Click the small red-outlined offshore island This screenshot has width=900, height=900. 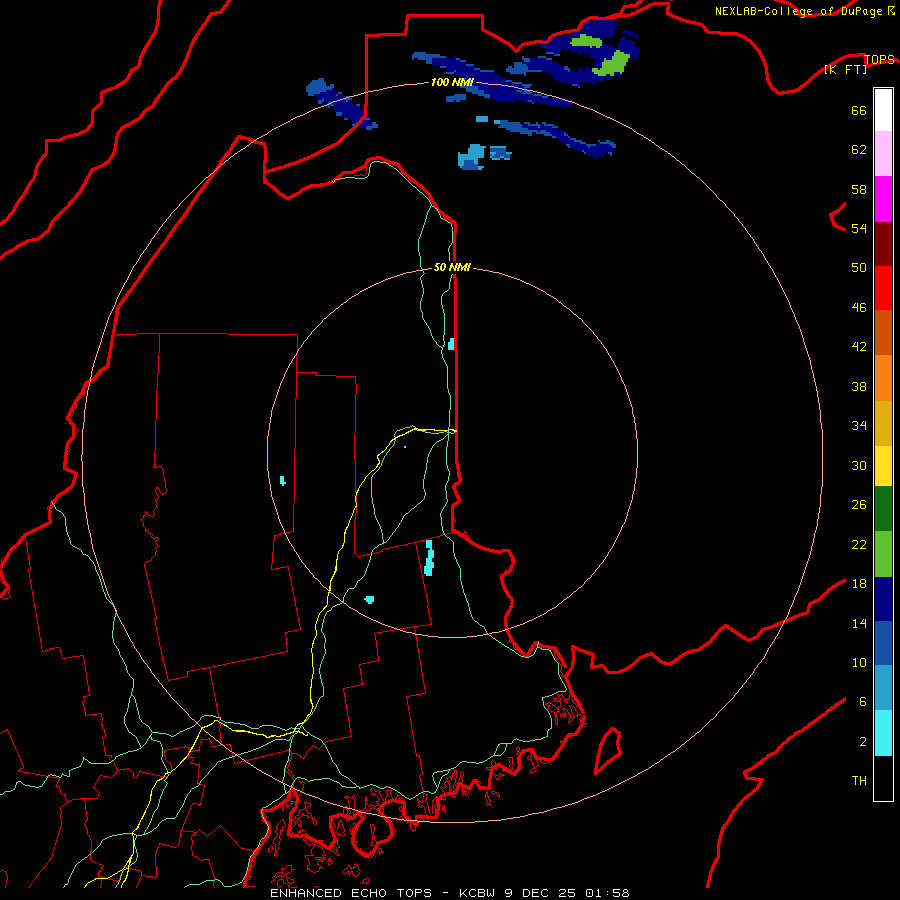pos(608,751)
